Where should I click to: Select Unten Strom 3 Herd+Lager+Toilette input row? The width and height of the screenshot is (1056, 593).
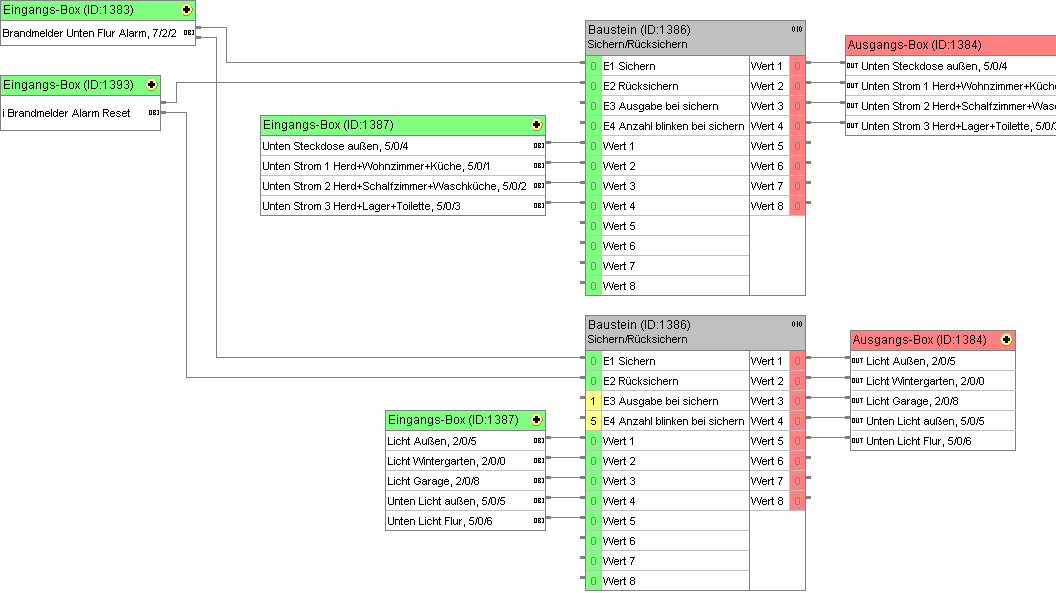(396, 206)
